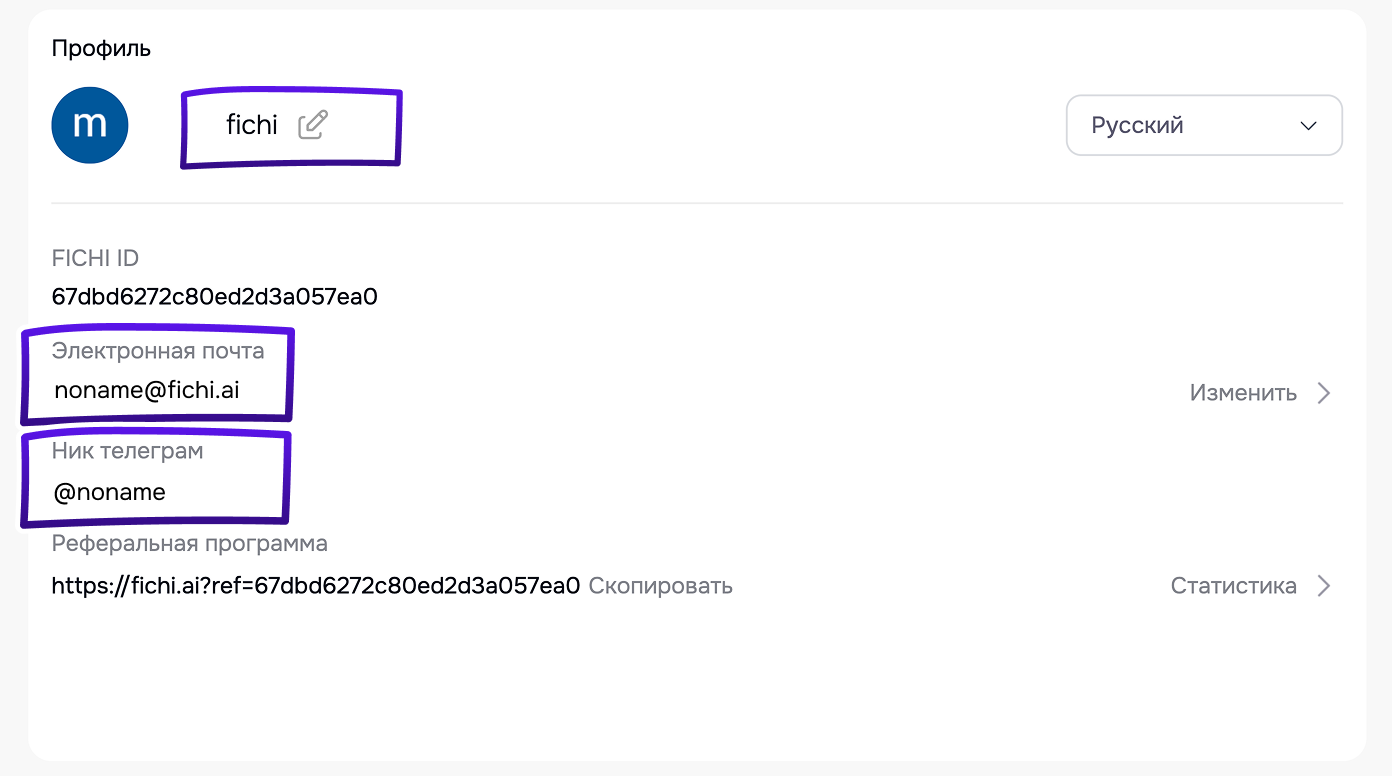Click Изменить to change the email
1392x776 pixels.
click(1243, 393)
